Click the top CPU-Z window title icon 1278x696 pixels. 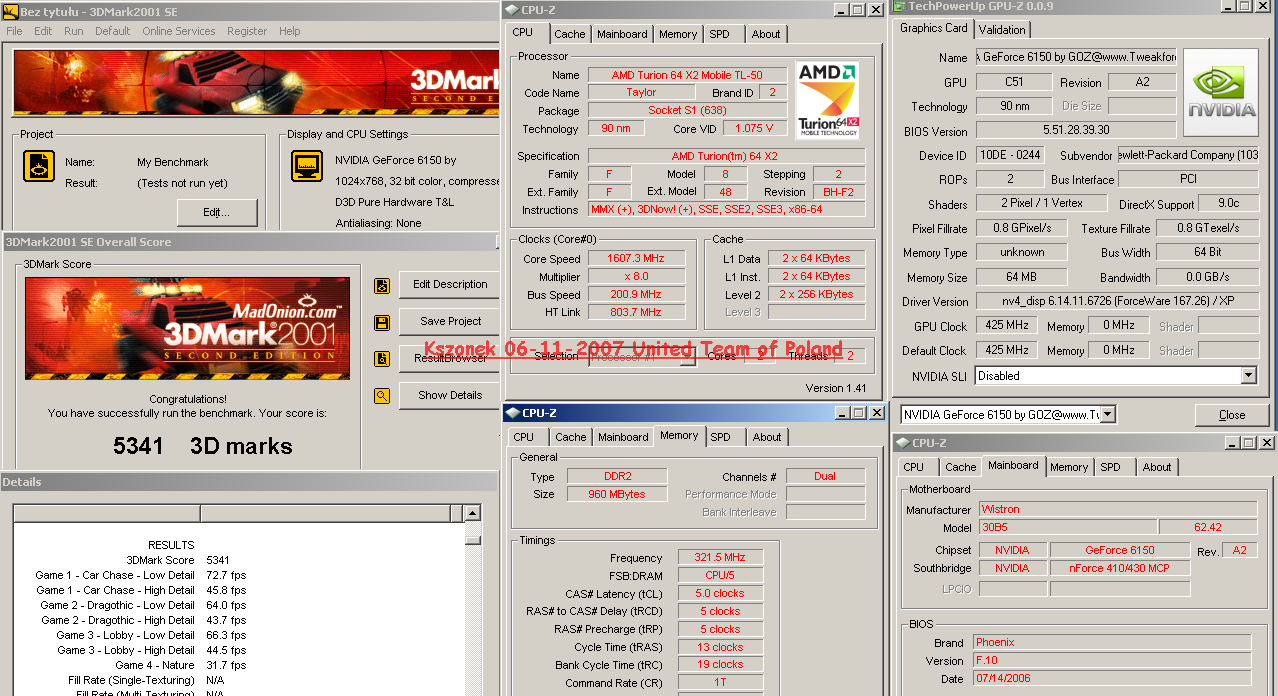[512, 10]
